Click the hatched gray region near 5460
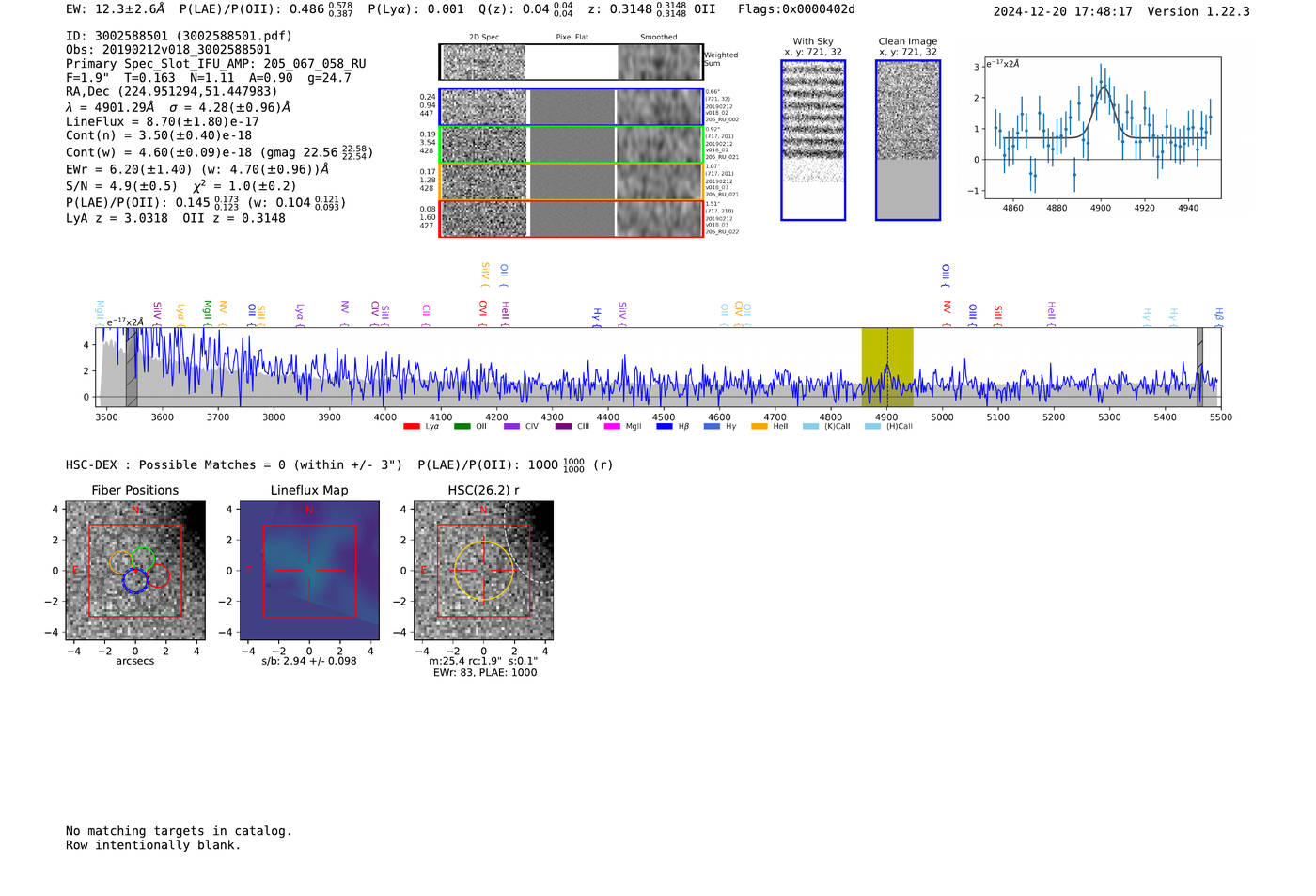The image size is (1316, 896). pyautogui.click(x=1199, y=368)
